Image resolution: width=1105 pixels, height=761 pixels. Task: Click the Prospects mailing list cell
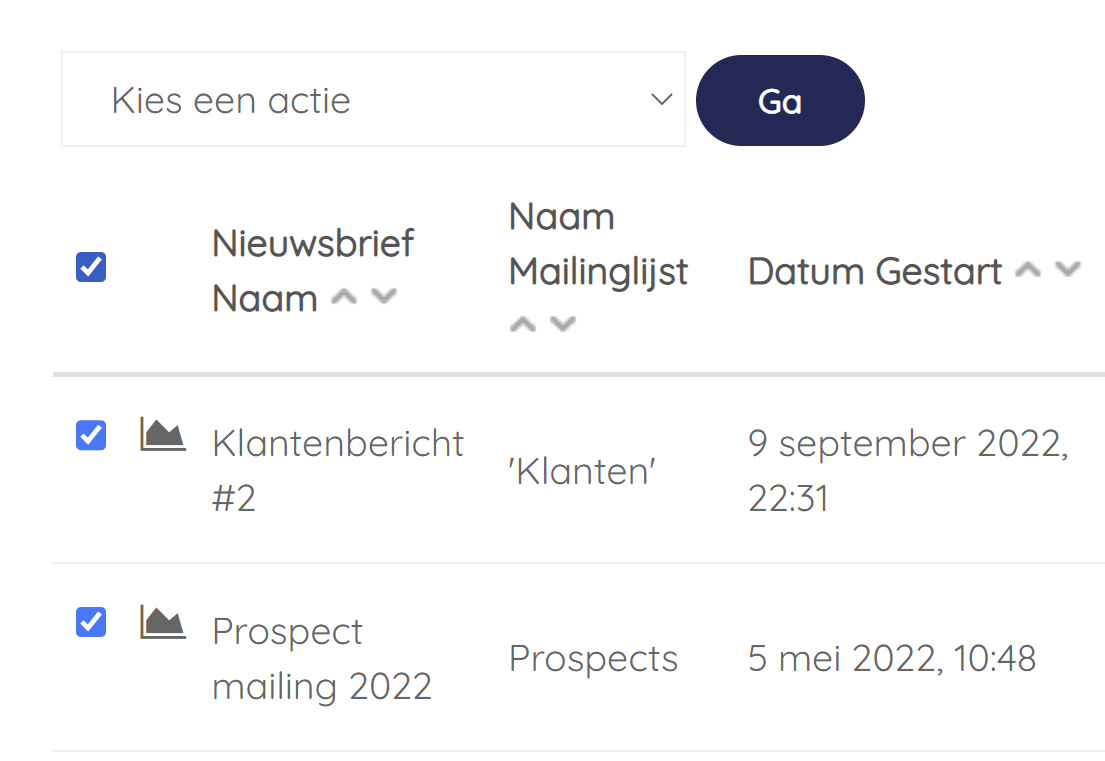click(x=593, y=660)
